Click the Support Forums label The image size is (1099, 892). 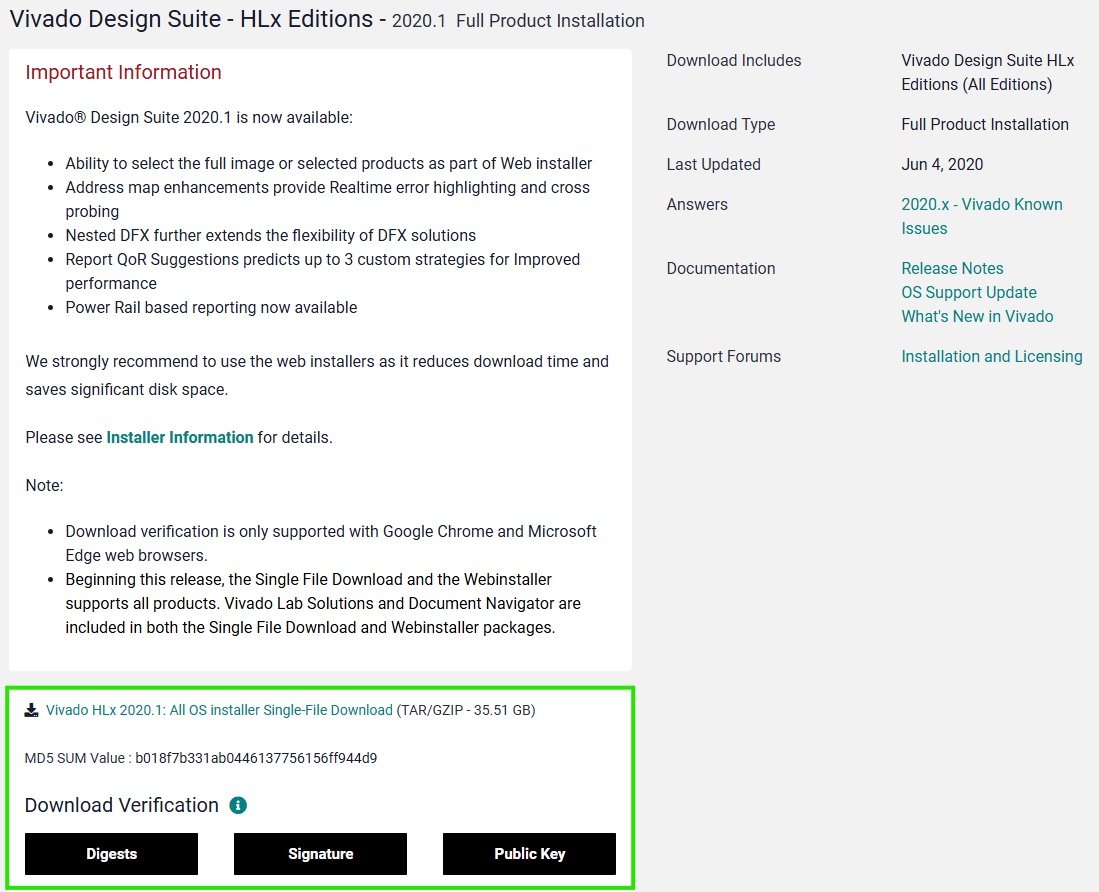click(x=723, y=356)
